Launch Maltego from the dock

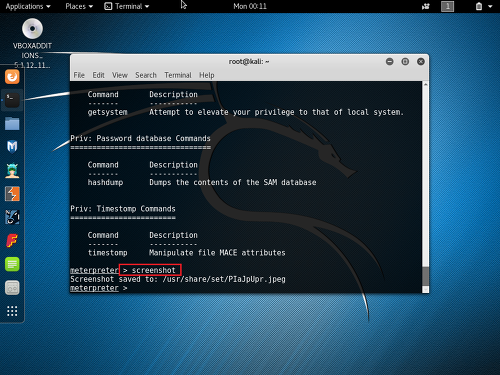(12, 217)
